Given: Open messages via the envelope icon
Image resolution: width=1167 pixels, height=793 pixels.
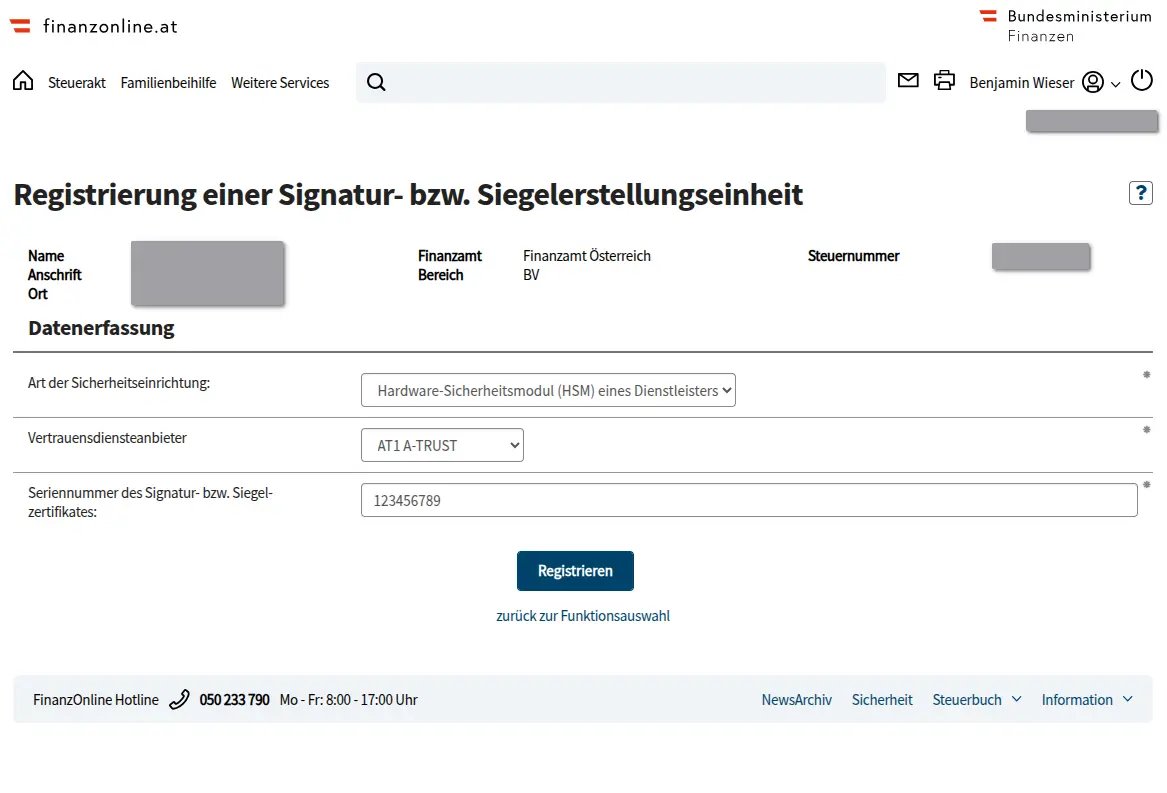Looking at the screenshot, I should (908, 81).
